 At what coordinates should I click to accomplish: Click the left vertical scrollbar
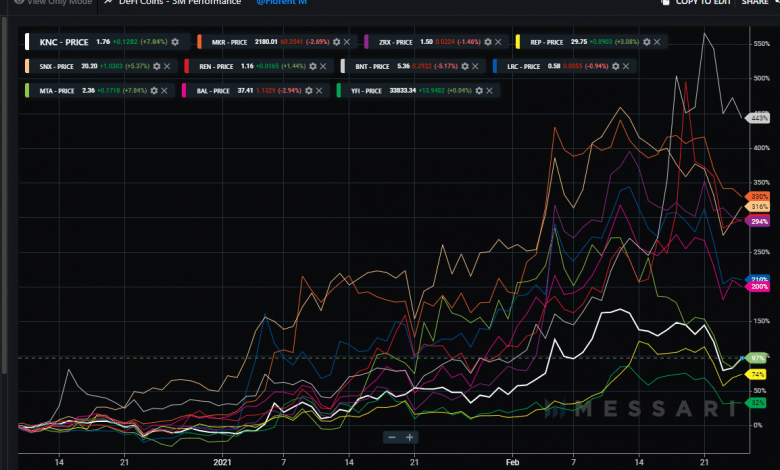point(4,195)
